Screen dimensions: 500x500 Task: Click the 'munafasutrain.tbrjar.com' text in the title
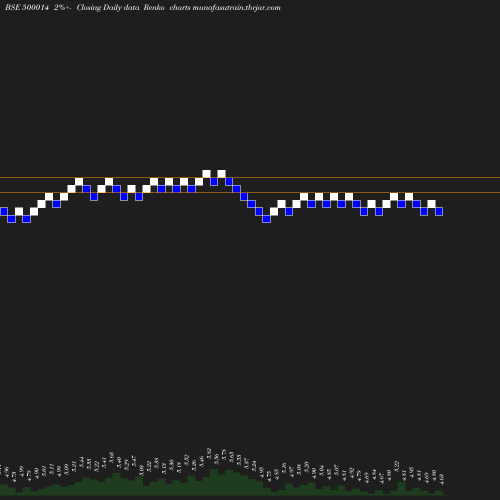[237, 7]
